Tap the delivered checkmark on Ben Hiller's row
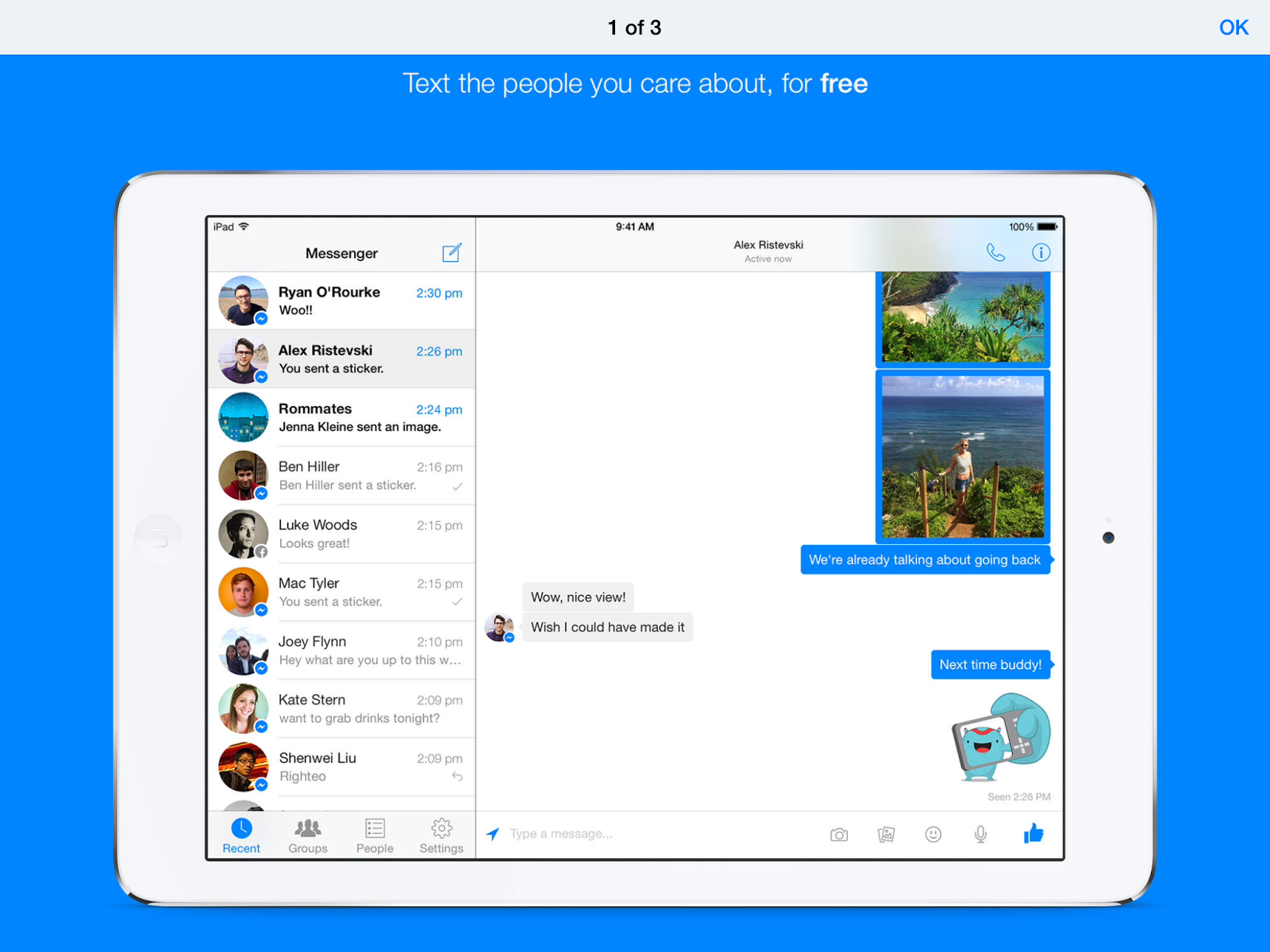 [457, 486]
